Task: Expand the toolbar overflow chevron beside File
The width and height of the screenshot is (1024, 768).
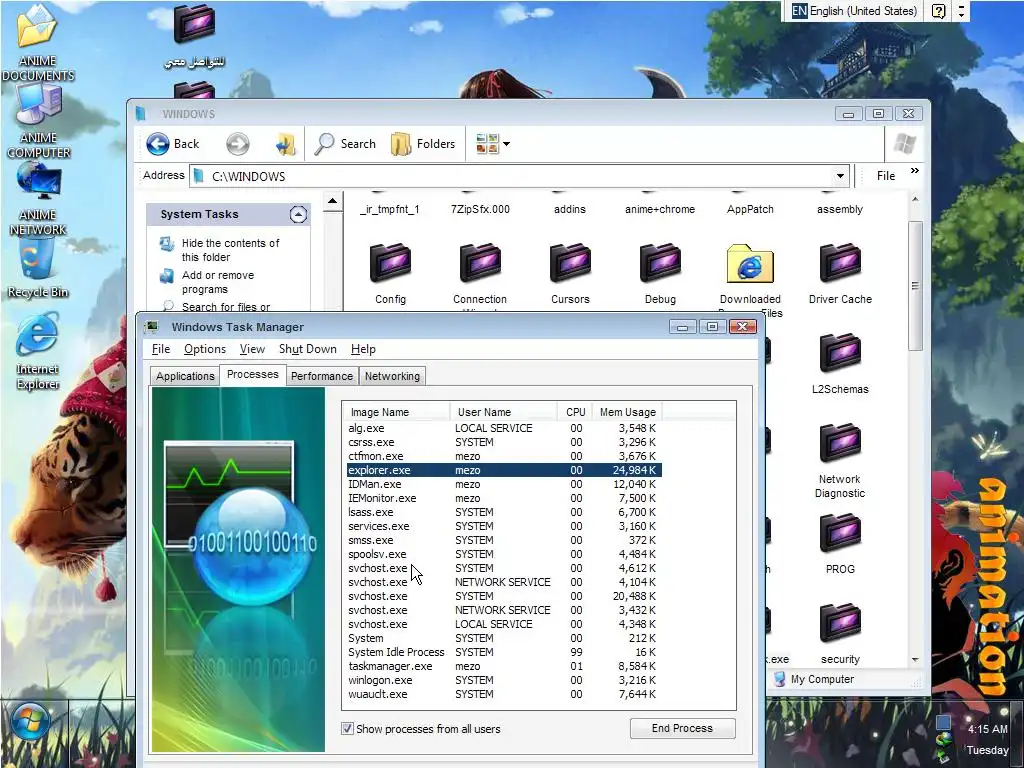Action: [914, 171]
